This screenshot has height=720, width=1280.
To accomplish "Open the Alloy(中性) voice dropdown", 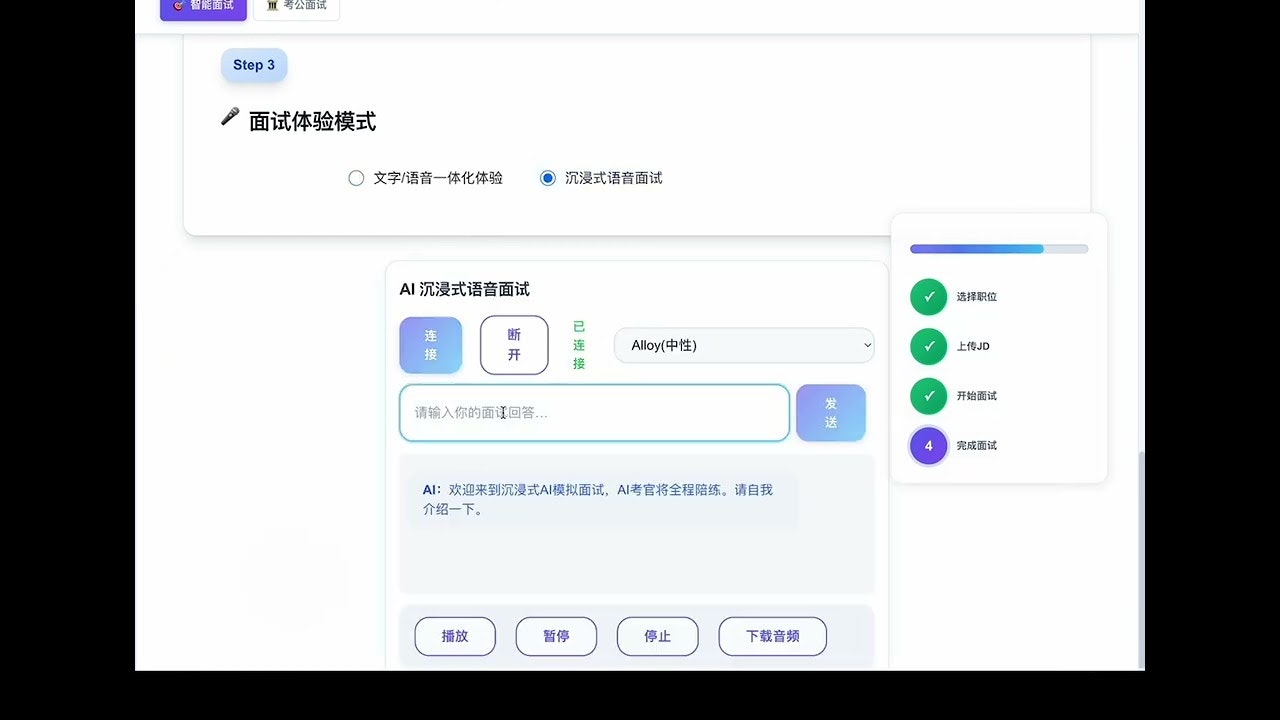I will (x=744, y=345).
